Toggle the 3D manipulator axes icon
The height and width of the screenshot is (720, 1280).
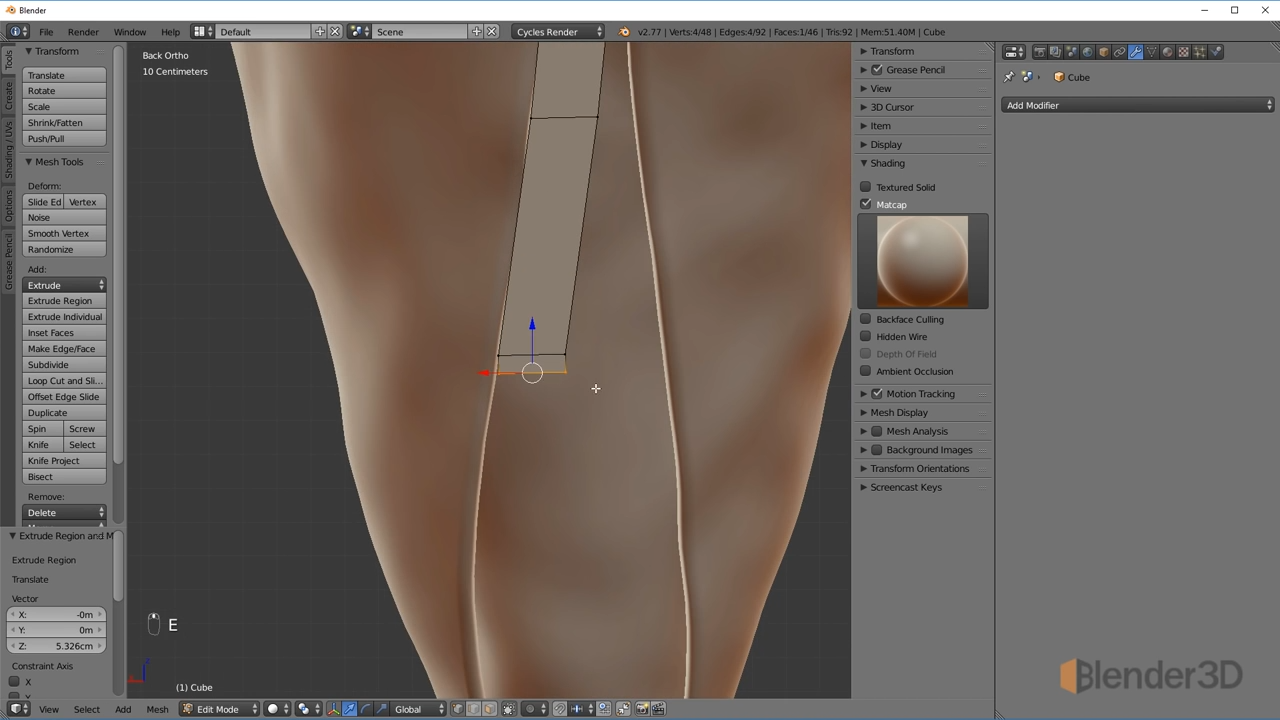point(334,709)
